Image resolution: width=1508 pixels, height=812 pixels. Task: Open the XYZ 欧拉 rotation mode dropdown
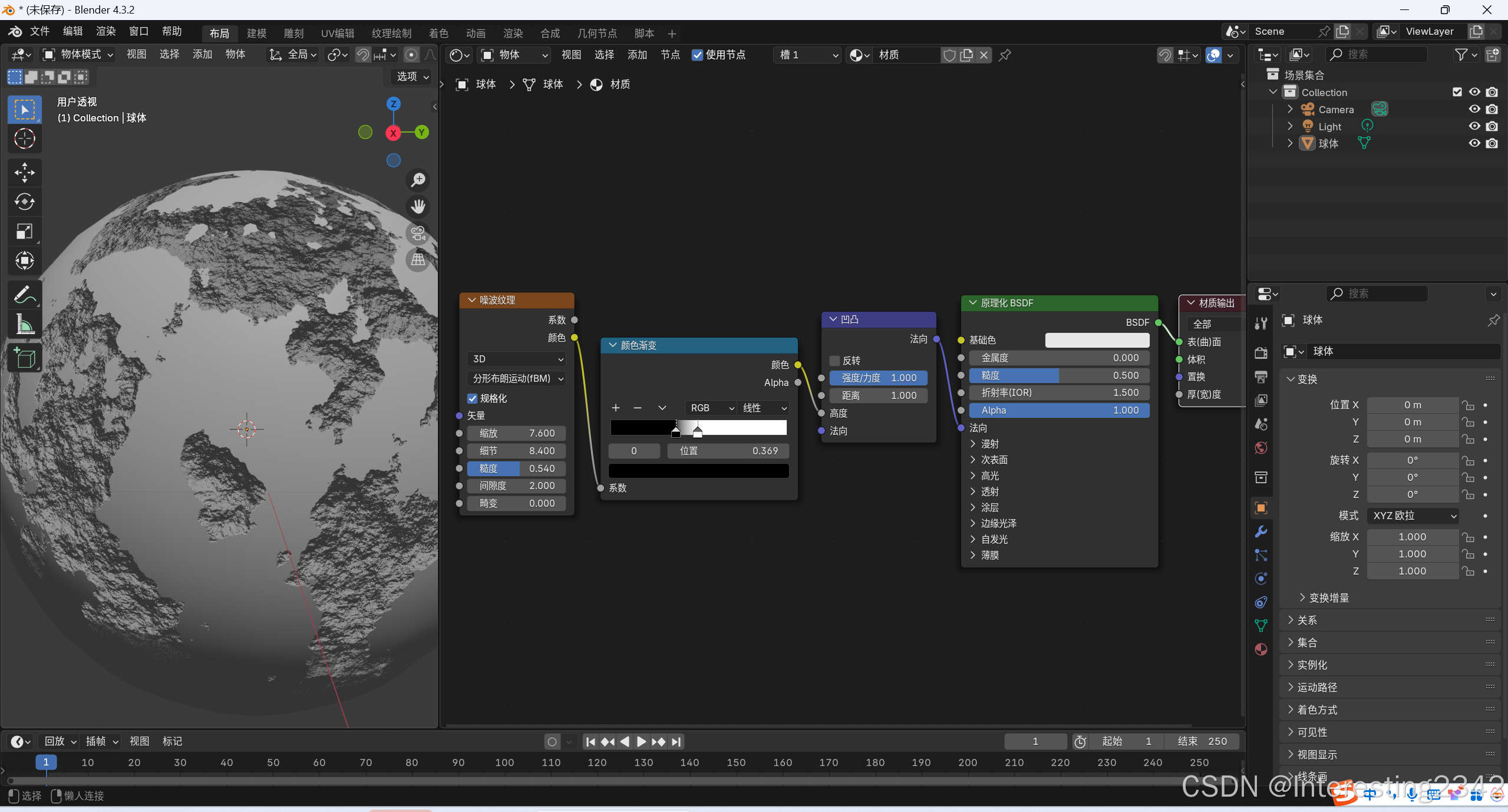(x=1413, y=516)
